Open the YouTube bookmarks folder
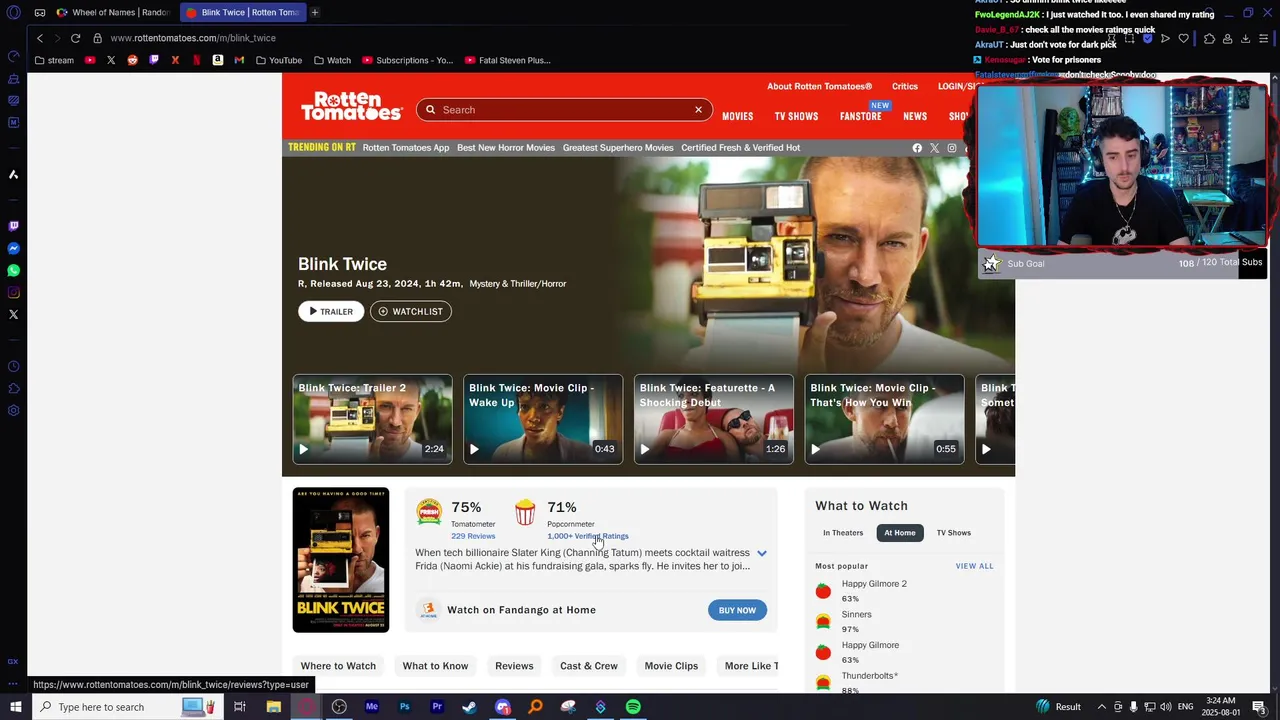The height and width of the screenshot is (720, 1280). point(279,60)
